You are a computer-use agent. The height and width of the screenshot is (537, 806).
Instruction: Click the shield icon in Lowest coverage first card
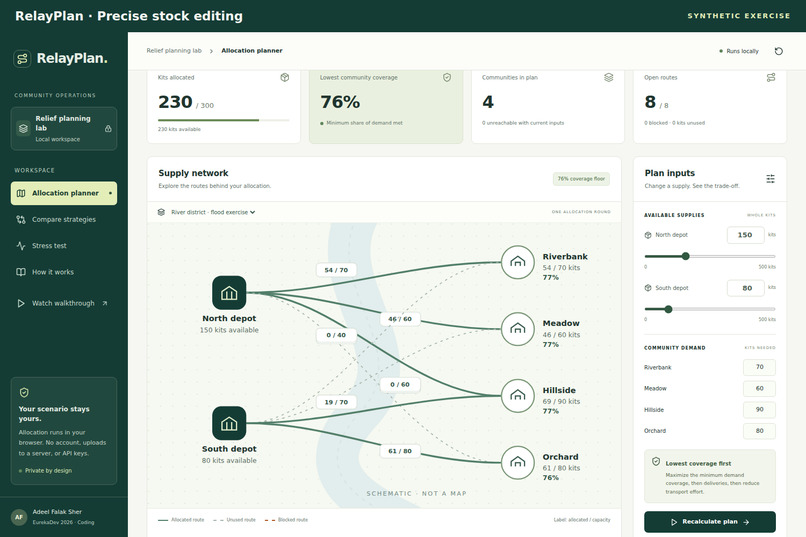click(656, 462)
